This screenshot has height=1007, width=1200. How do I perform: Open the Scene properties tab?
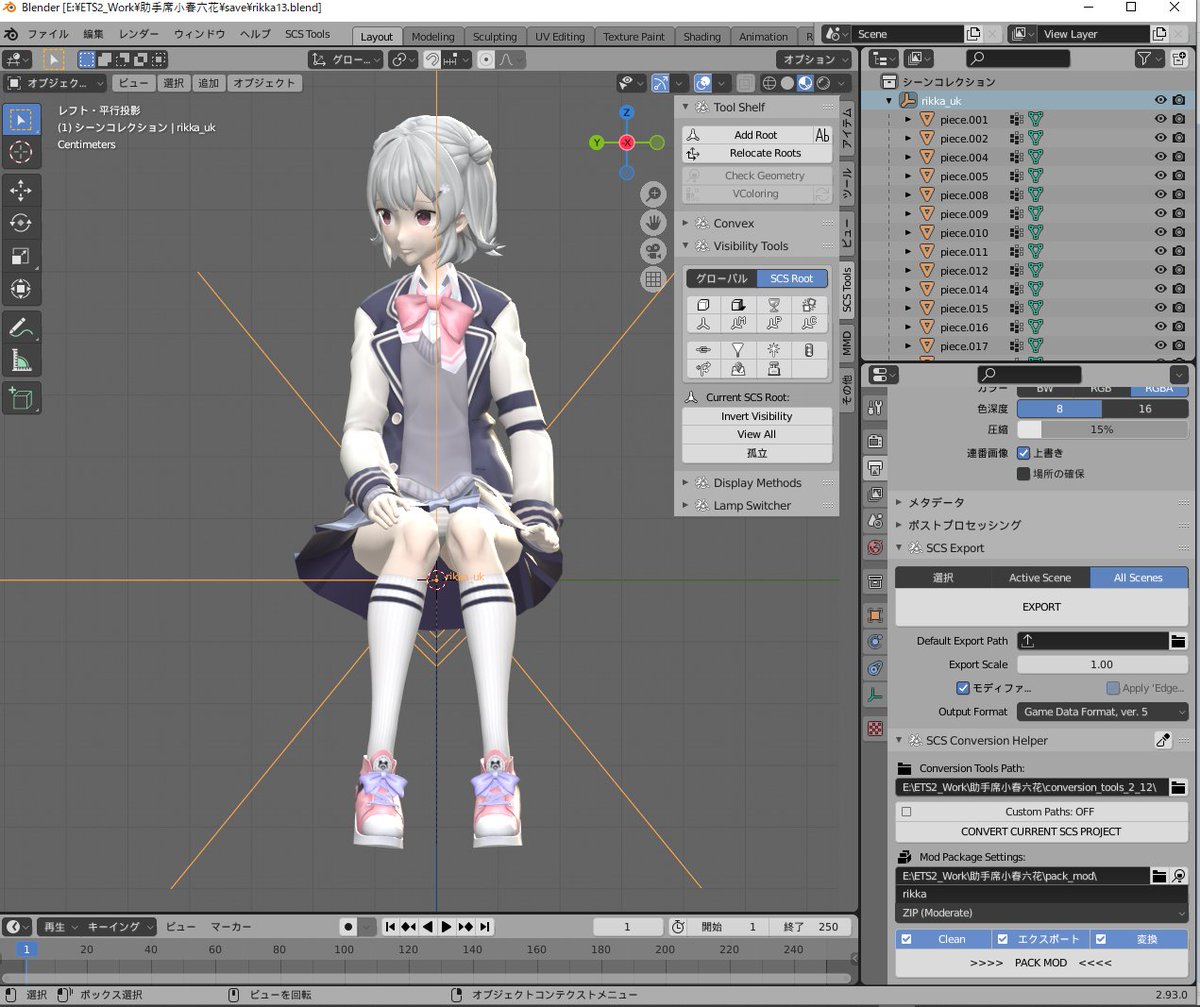point(875,521)
